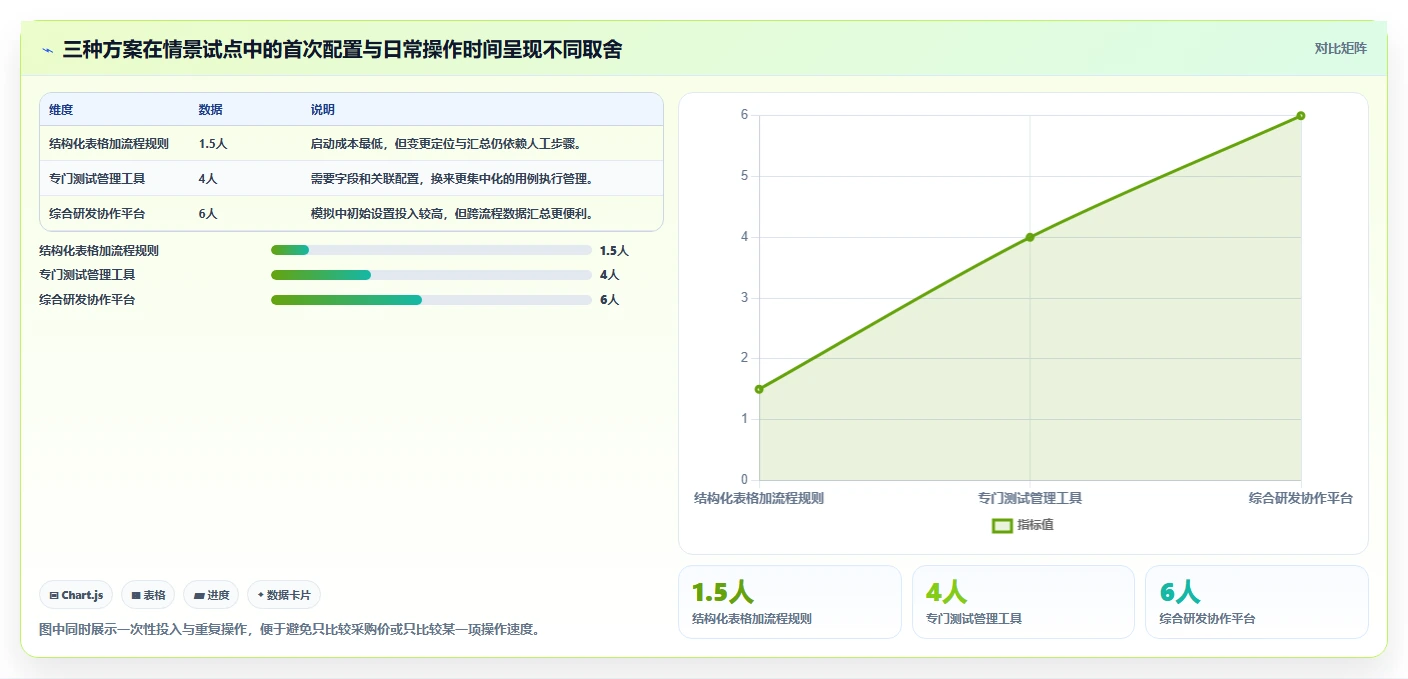This screenshot has width=1408, height=679.
Task: Click the 1.5人 data card
Action: pyautogui.click(x=790, y=602)
